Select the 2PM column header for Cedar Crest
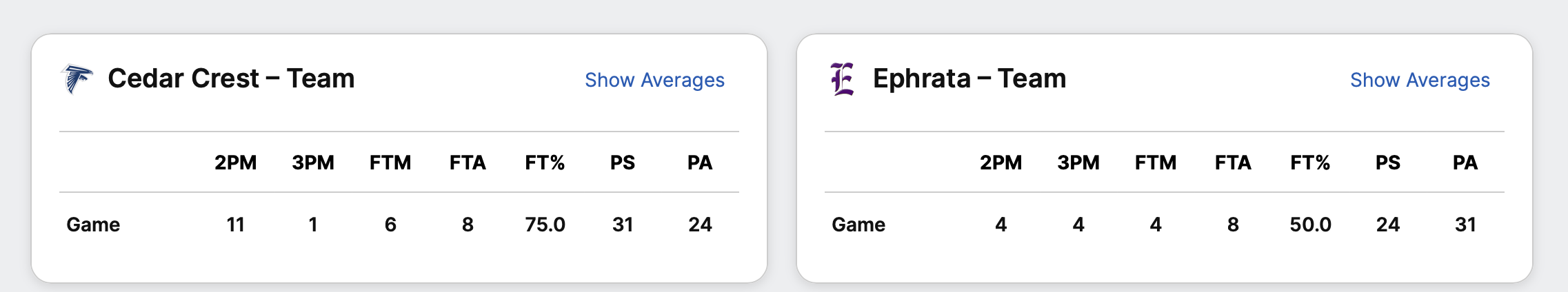This screenshot has width=1568, height=292. 235,163
